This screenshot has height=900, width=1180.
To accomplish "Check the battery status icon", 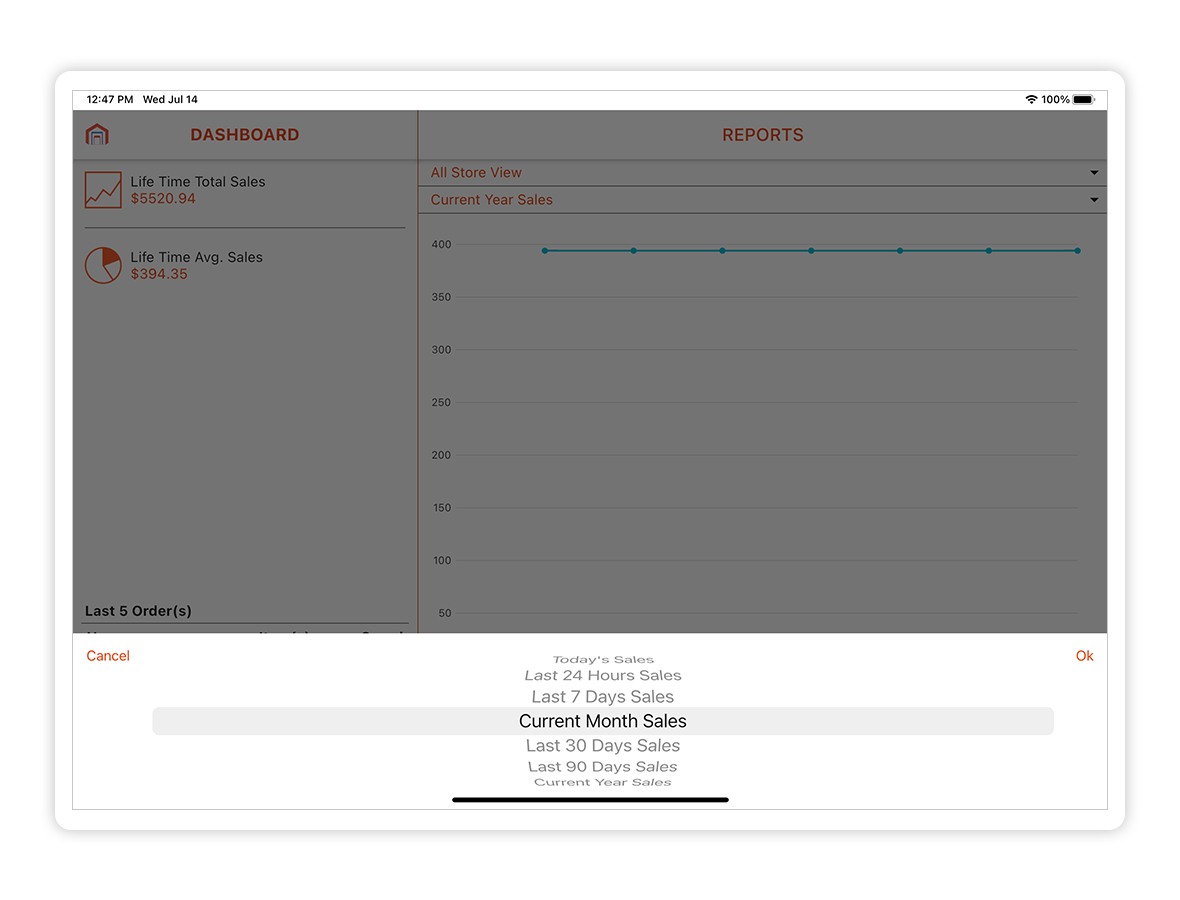I will pos(1084,99).
